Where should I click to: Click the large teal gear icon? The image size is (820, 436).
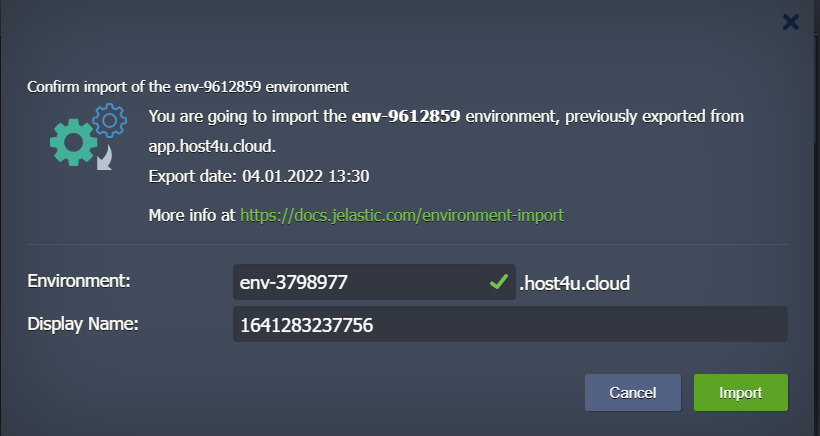coord(73,142)
